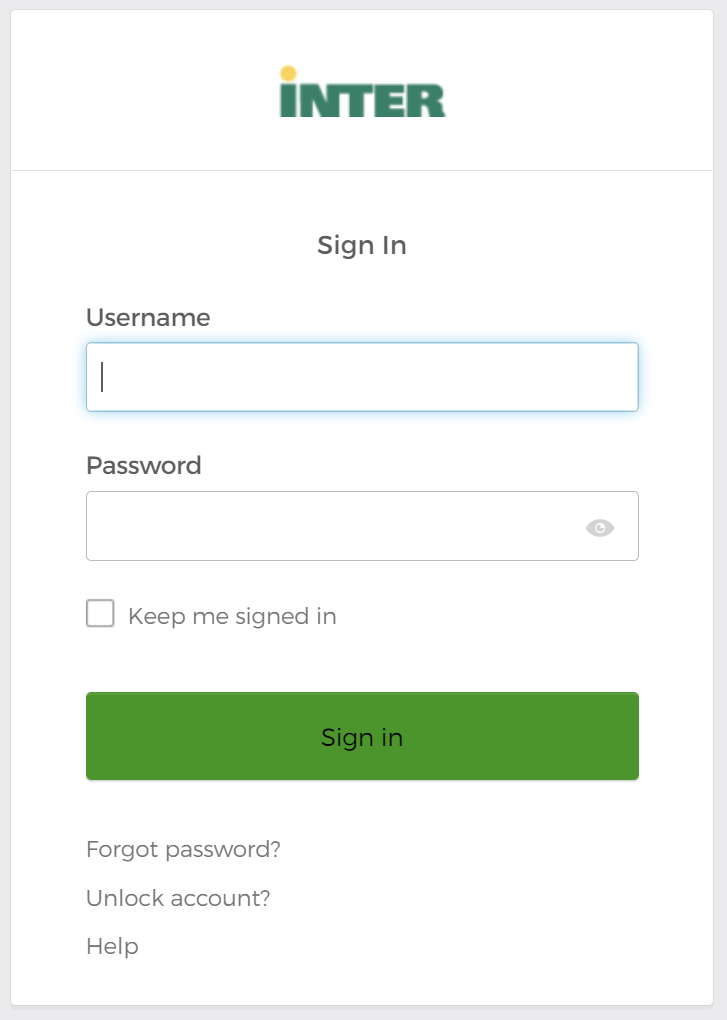
Task: Click the Sign In heading
Action: click(x=362, y=245)
